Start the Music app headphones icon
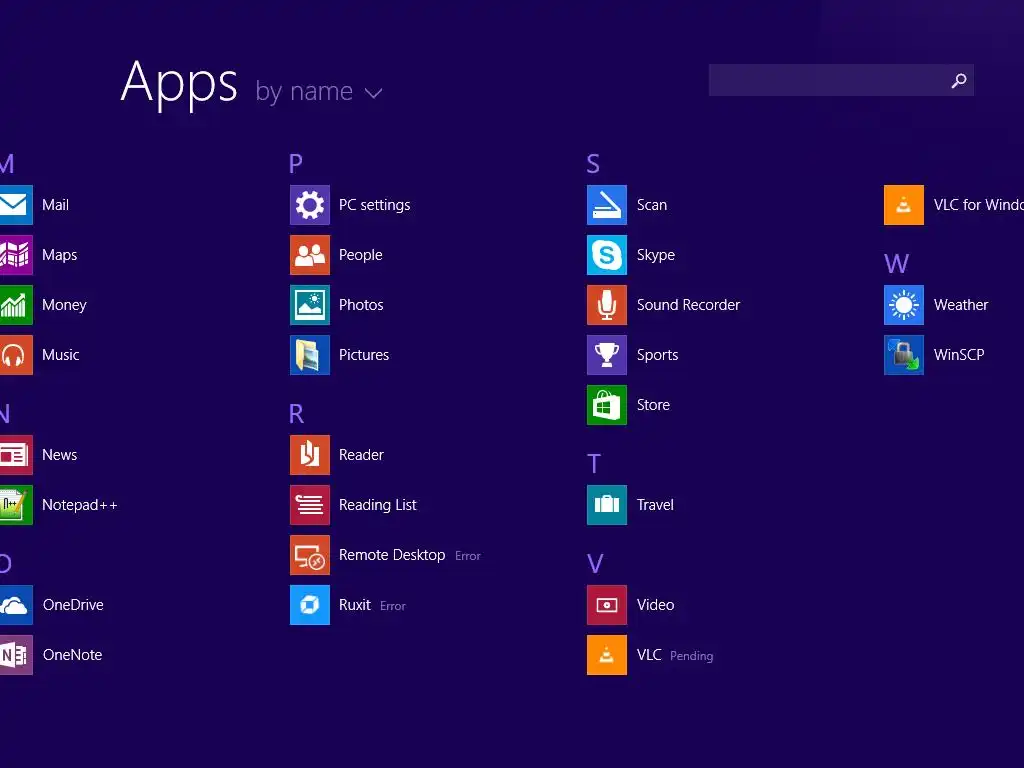This screenshot has height=768, width=1024. coord(16,355)
